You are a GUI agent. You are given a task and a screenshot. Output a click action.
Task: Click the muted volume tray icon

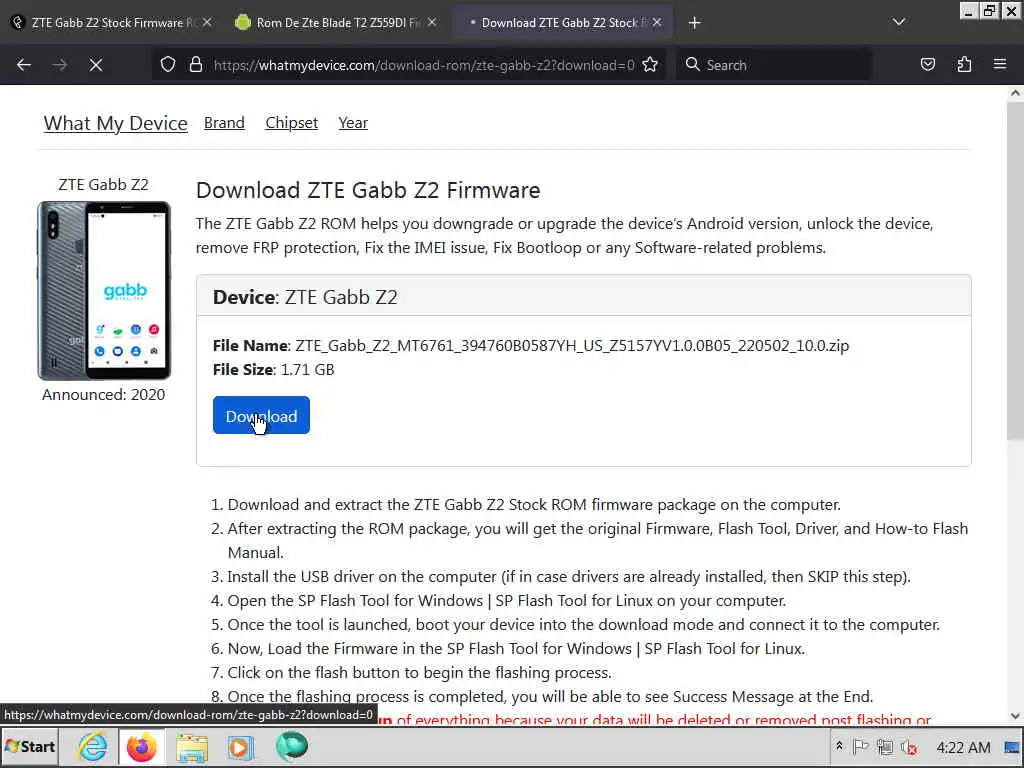pyautogui.click(x=908, y=747)
